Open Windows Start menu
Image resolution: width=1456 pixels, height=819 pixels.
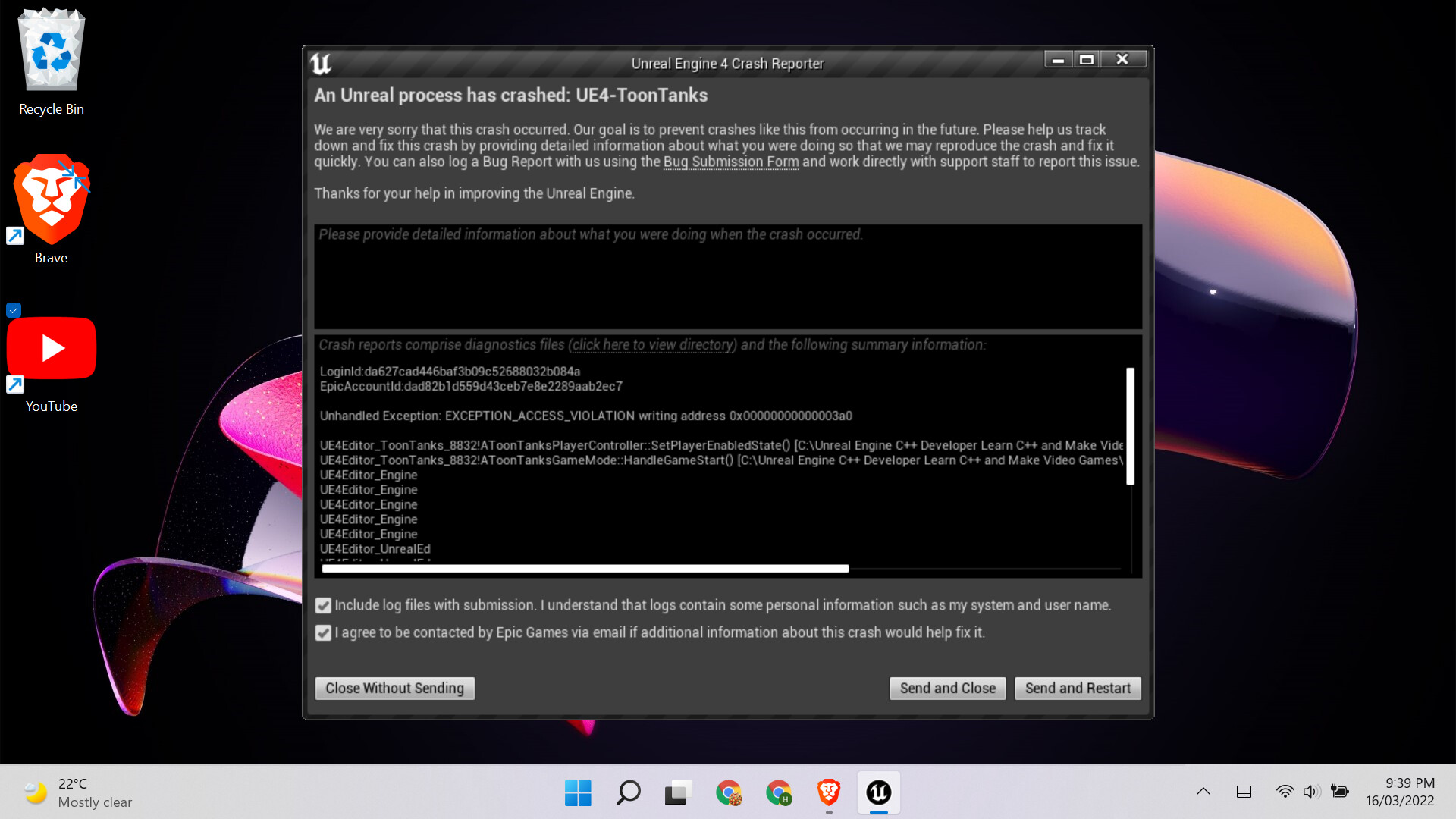click(x=578, y=792)
